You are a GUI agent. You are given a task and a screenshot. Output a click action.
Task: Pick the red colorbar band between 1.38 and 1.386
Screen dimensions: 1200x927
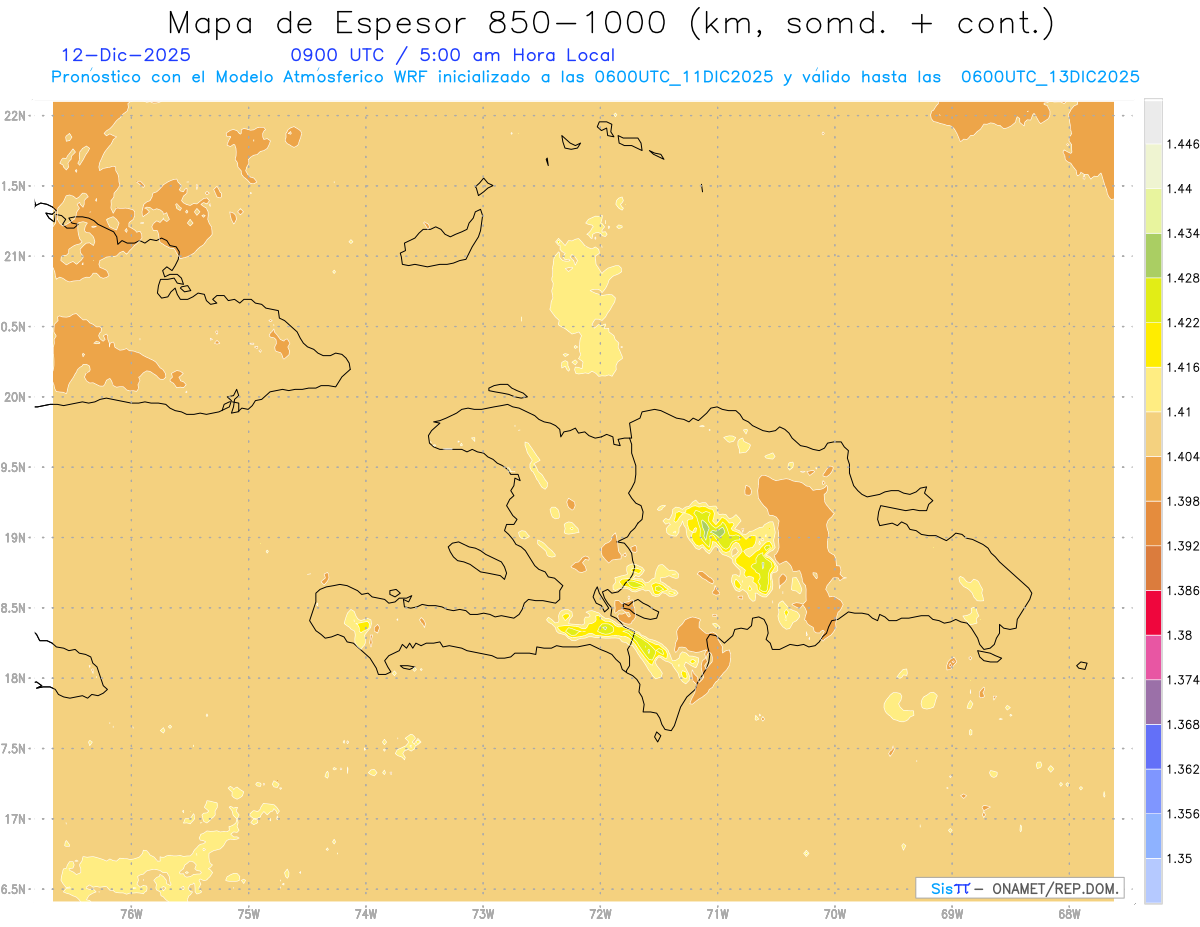click(1153, 613)
